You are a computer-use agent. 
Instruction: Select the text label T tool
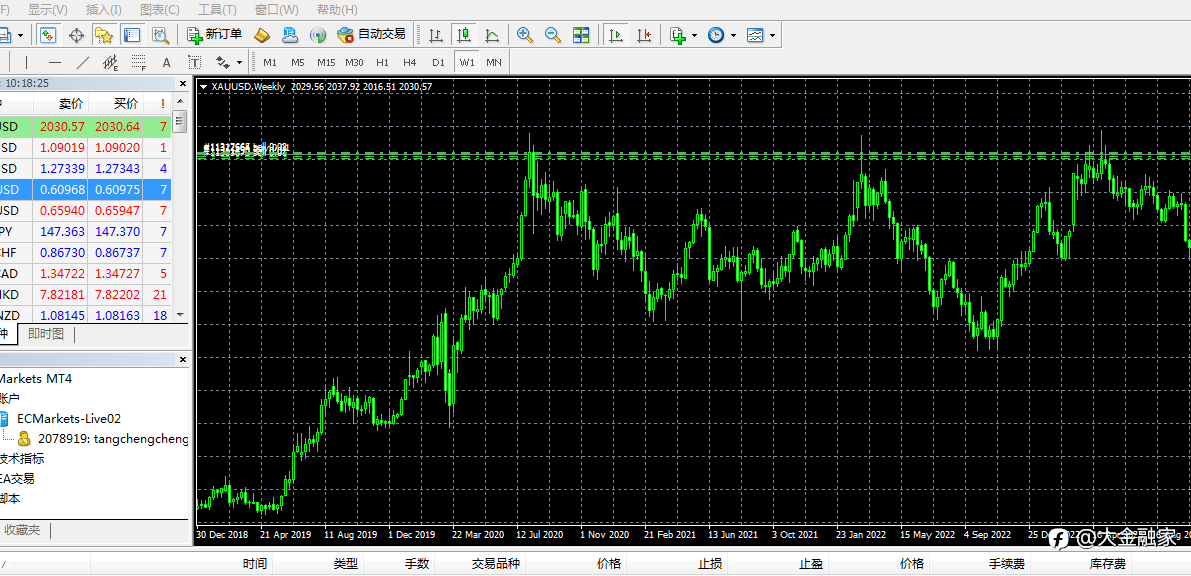194,62
